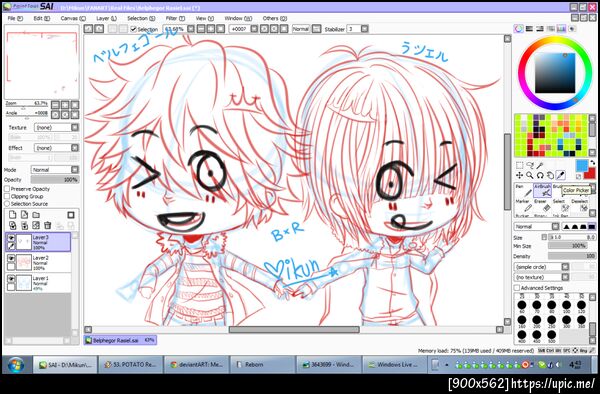Choose the Pen brush tool

(x=523, y=190)
